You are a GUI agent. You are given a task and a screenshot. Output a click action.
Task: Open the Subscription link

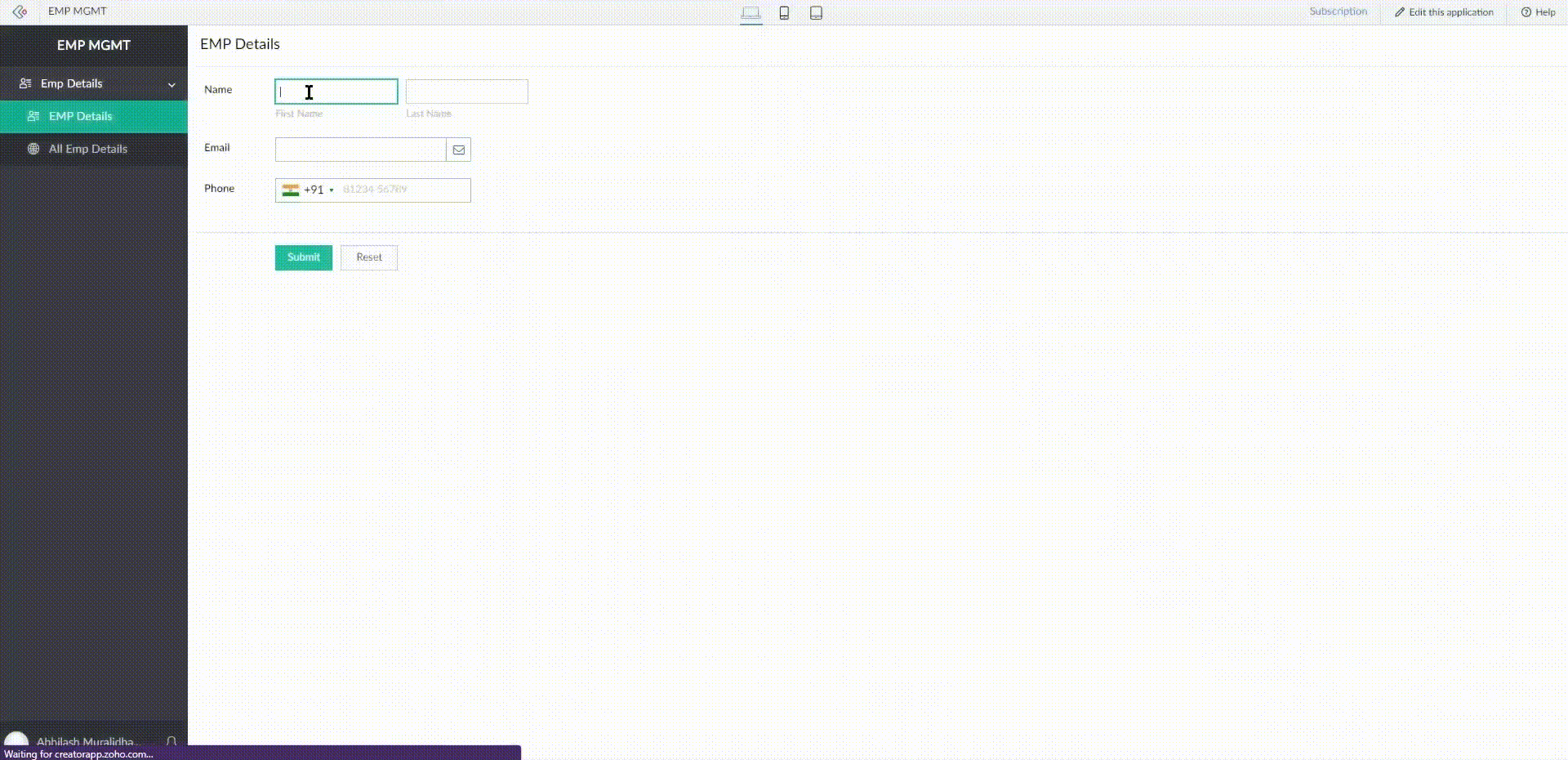coord(1338,11)
